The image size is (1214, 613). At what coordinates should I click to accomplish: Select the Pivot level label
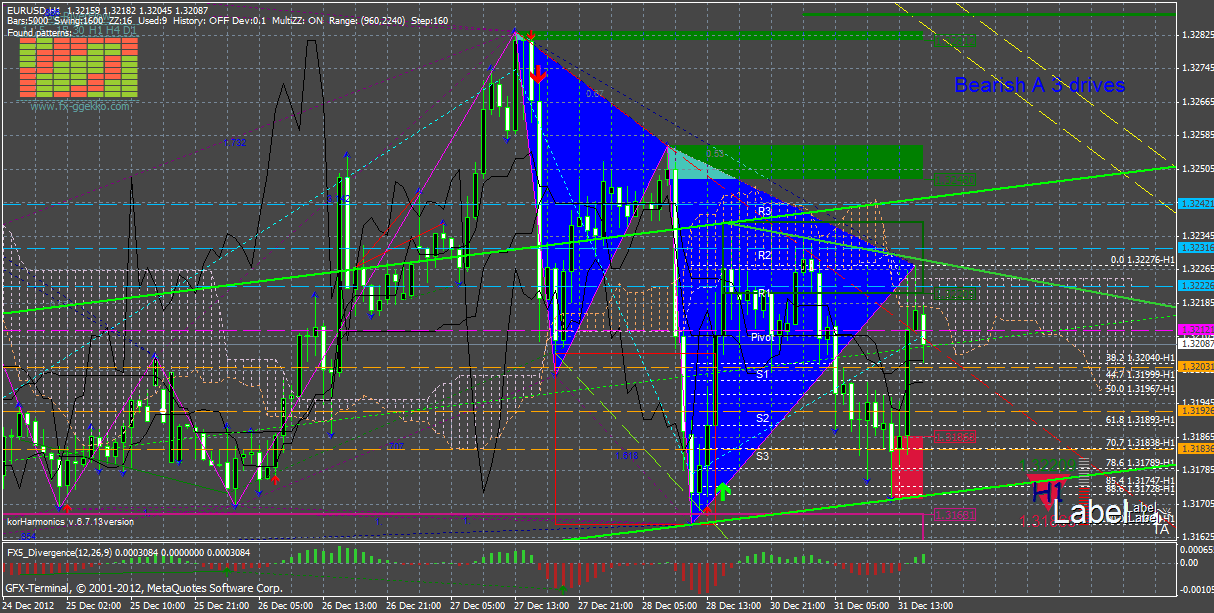(x=763, y=338)
